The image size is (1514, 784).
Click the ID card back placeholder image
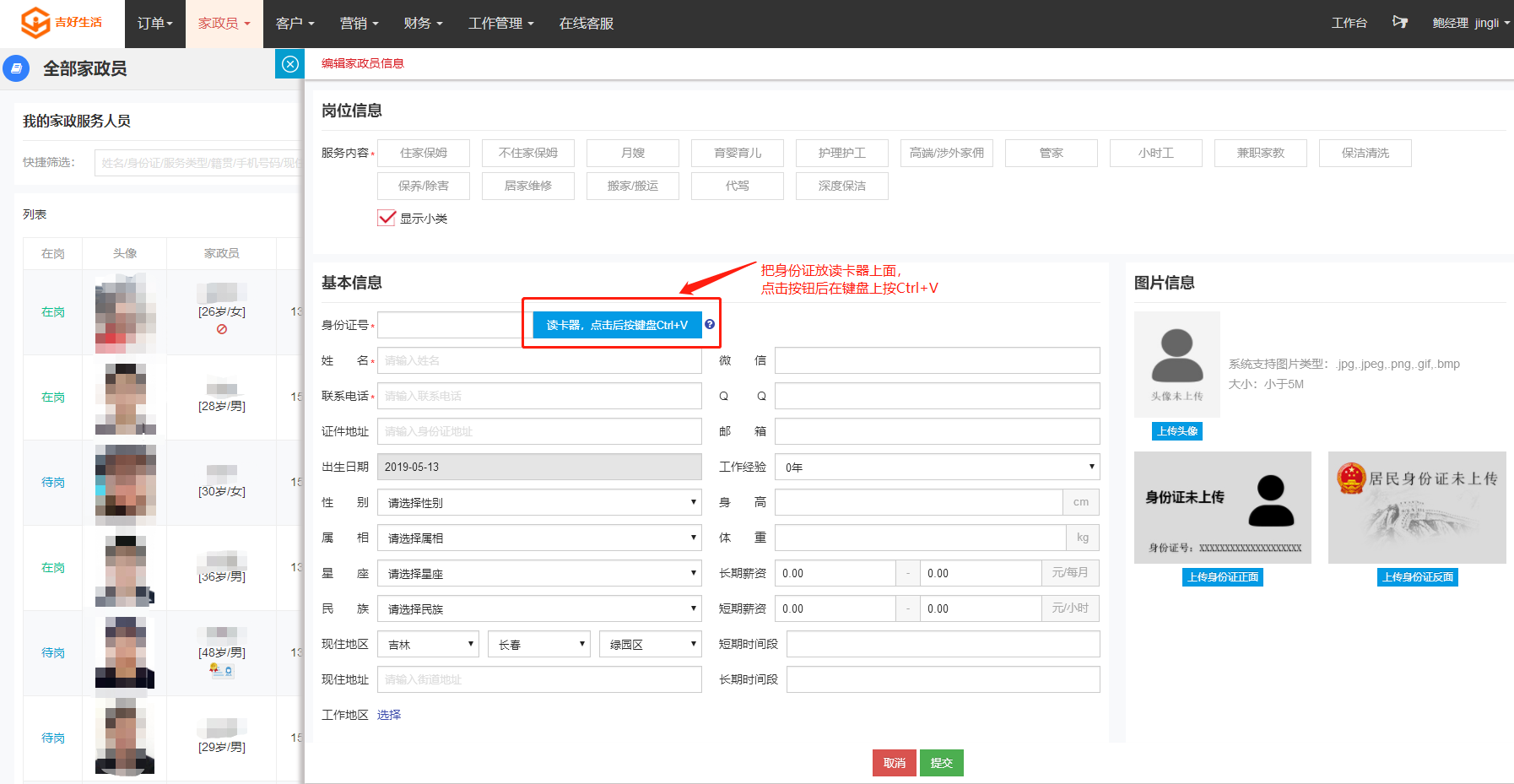tap(1417, 507)
